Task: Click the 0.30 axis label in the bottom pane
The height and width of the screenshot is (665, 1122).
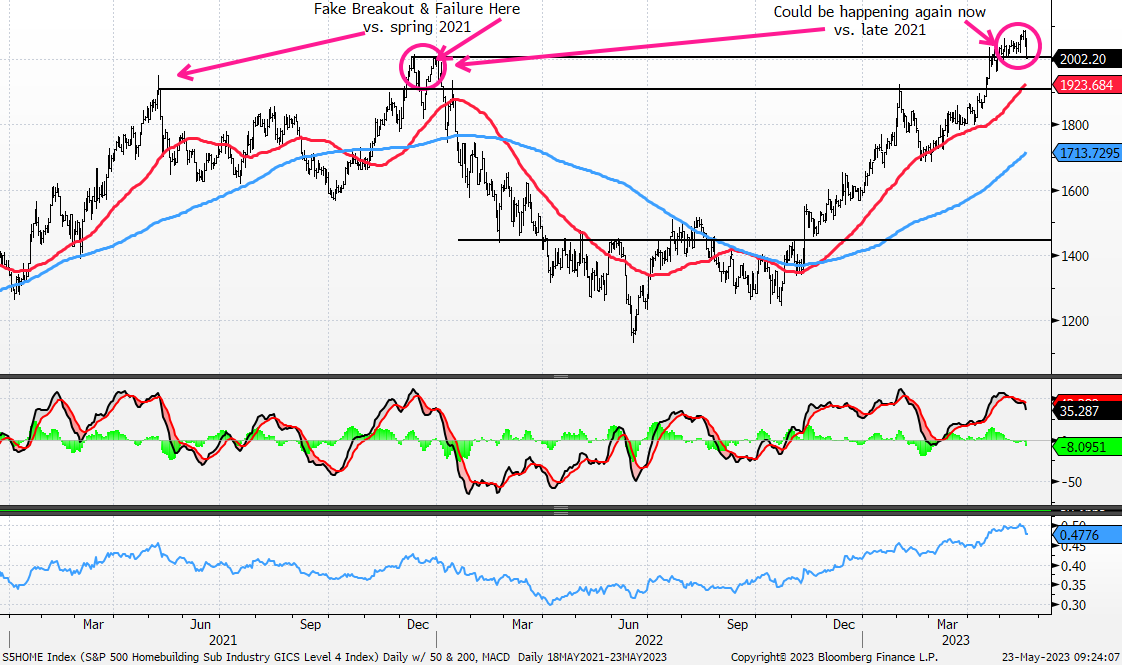Action: pos(1072,606)
